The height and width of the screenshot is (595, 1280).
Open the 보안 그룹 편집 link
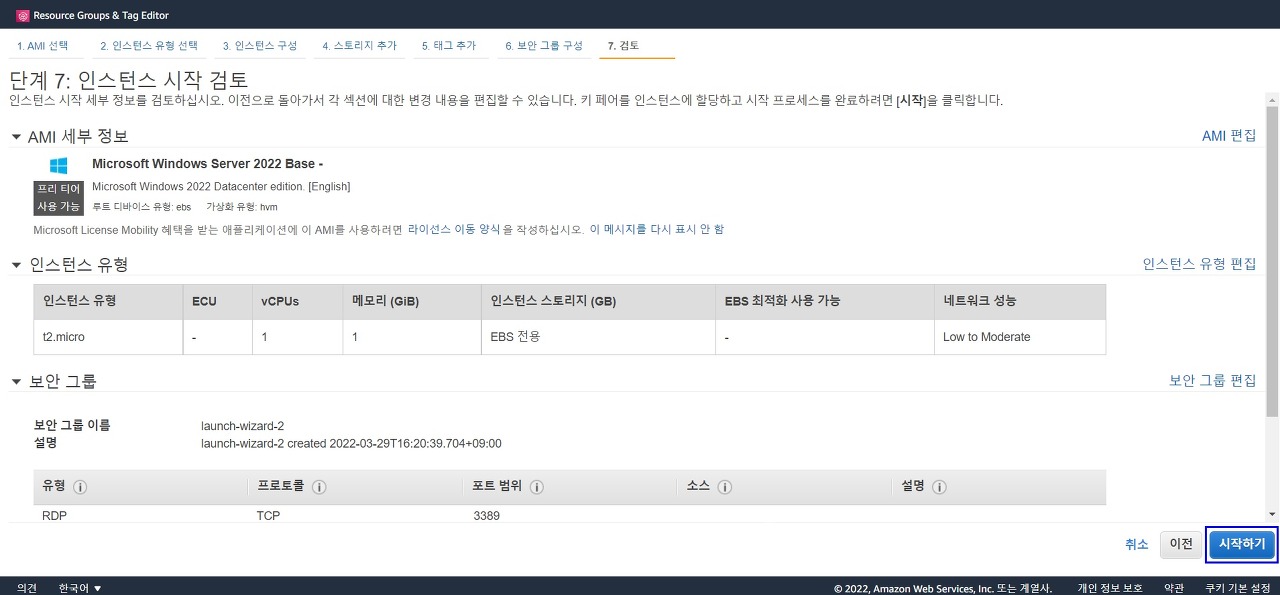(1213, 380)
